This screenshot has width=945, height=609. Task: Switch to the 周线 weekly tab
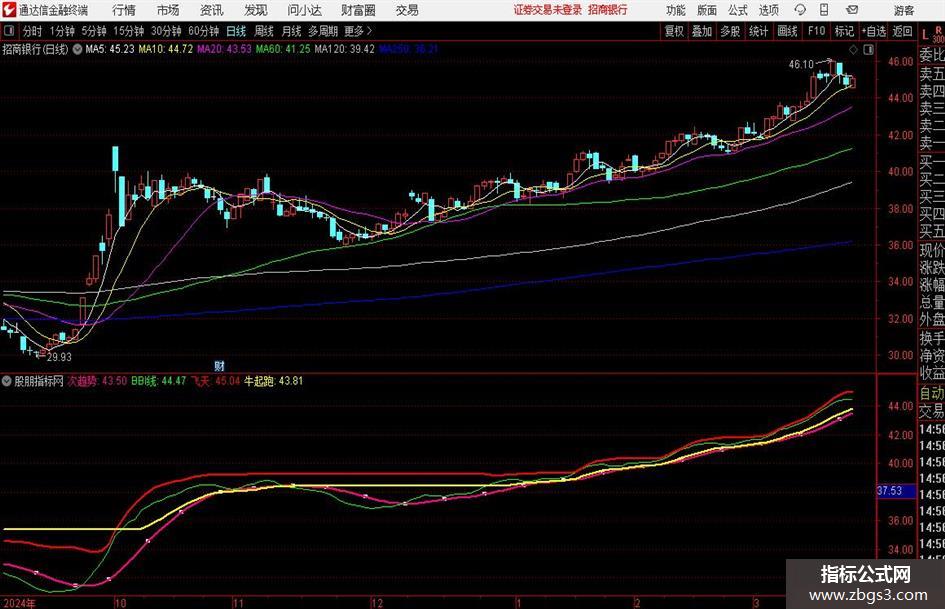tap(264, 31)
